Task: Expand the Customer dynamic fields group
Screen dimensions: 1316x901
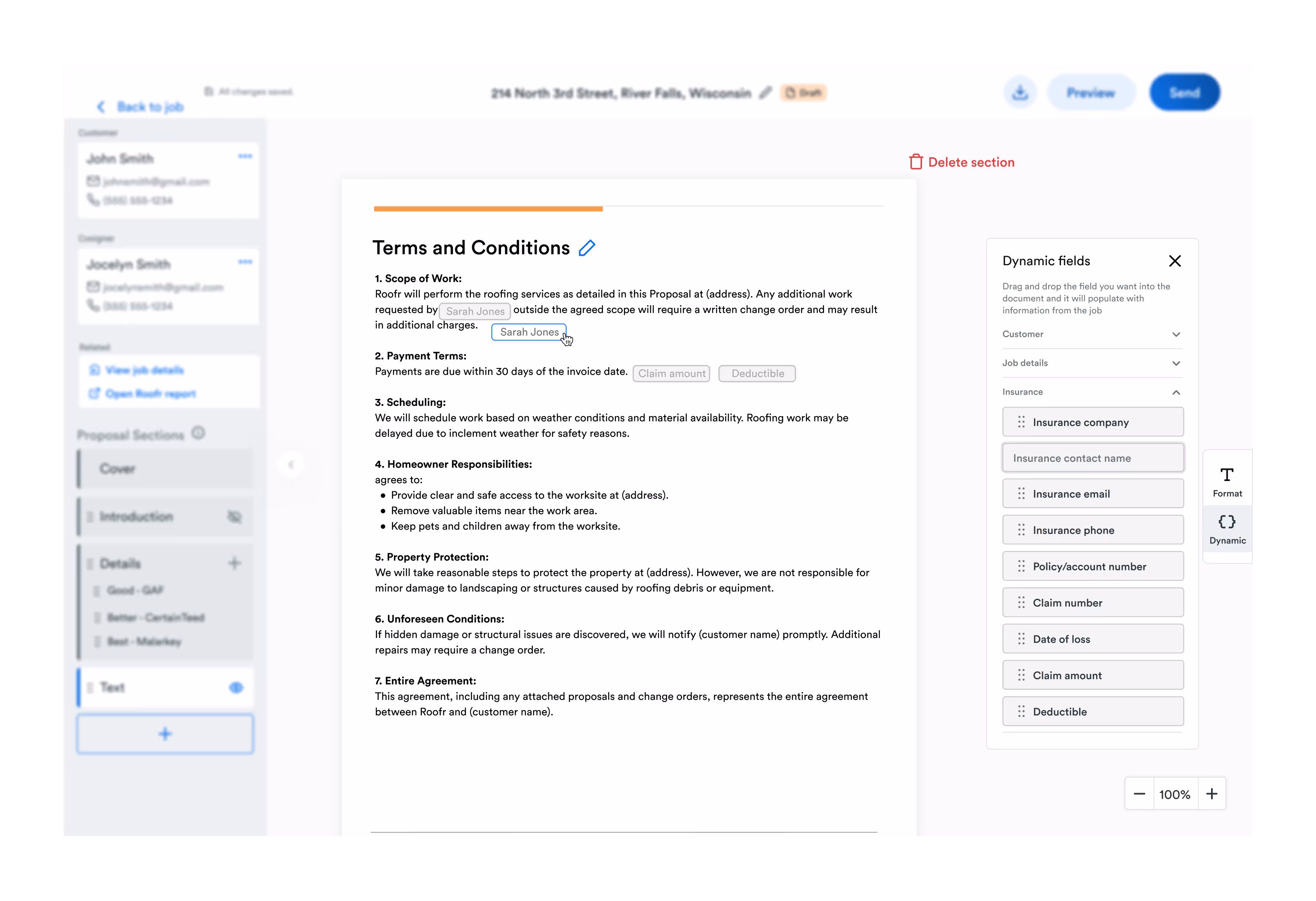Action: tap(1175, 334)
